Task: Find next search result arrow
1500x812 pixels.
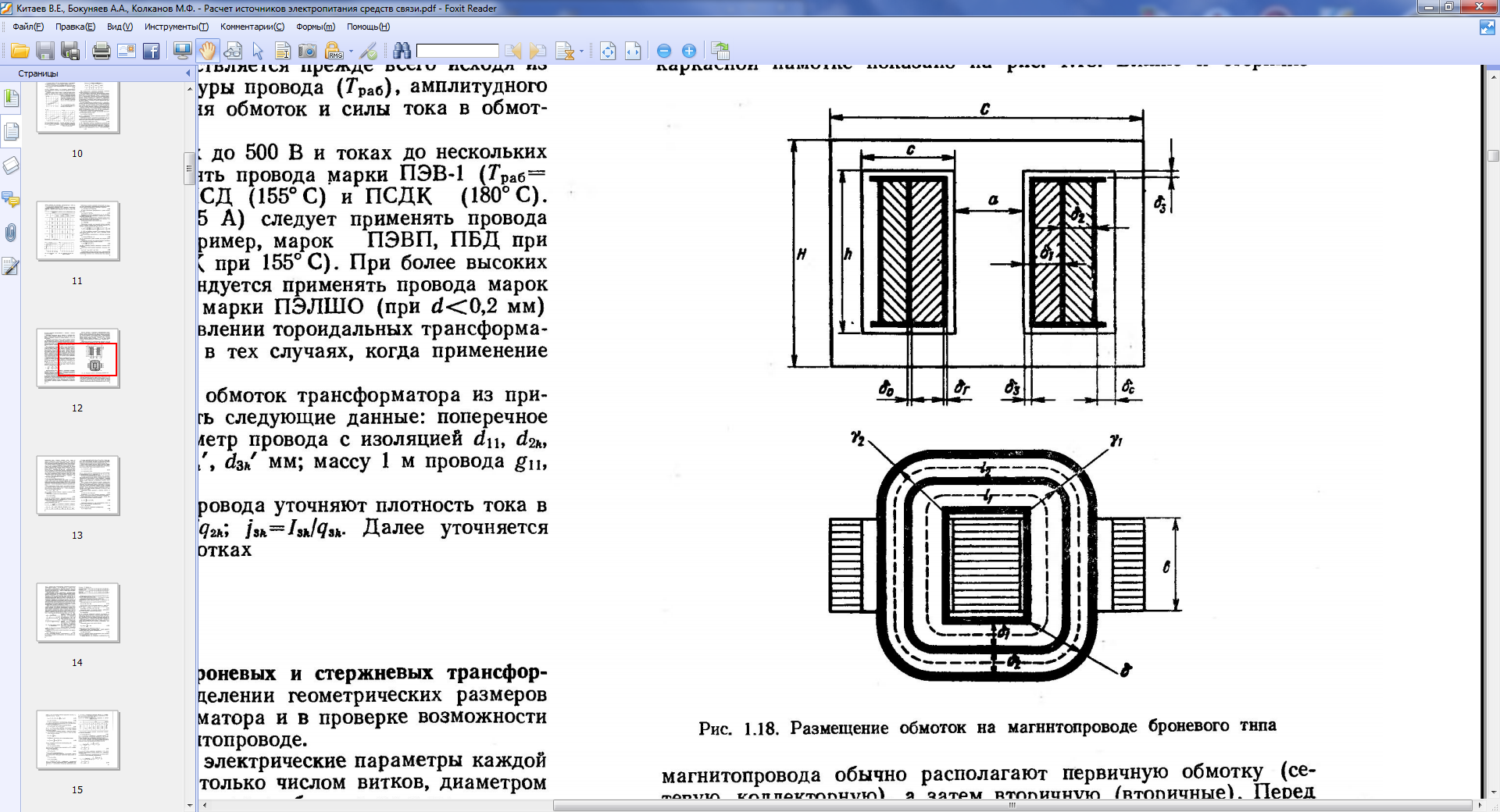Action: (537, 52)
